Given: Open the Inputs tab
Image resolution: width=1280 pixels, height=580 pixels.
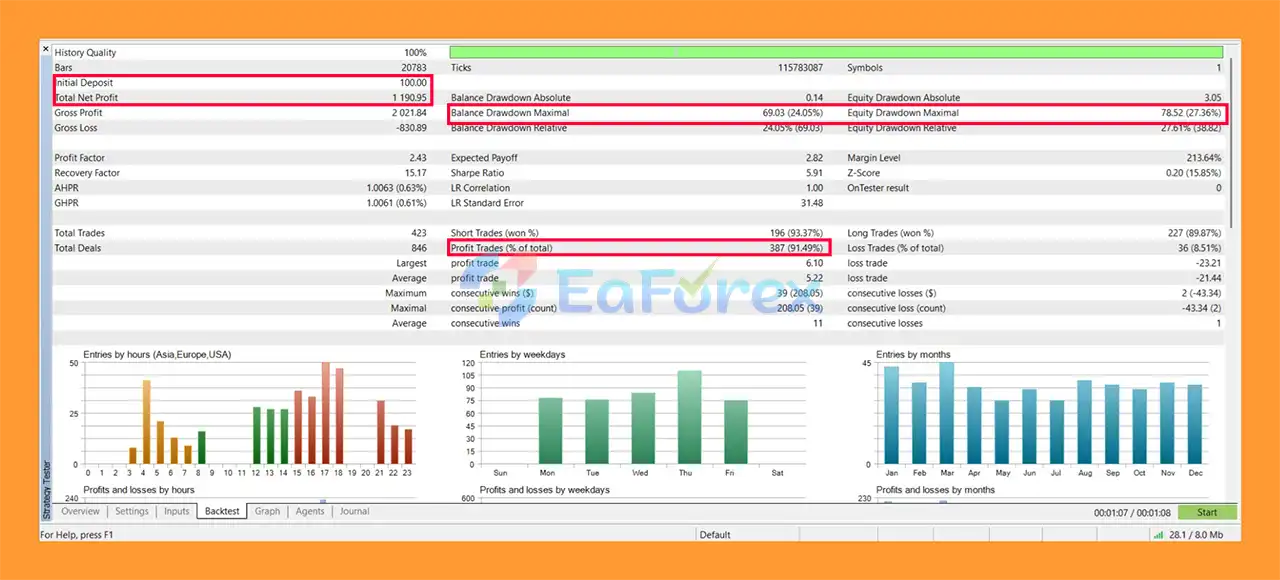Looking at the screenshot, I should coord(177,512).
